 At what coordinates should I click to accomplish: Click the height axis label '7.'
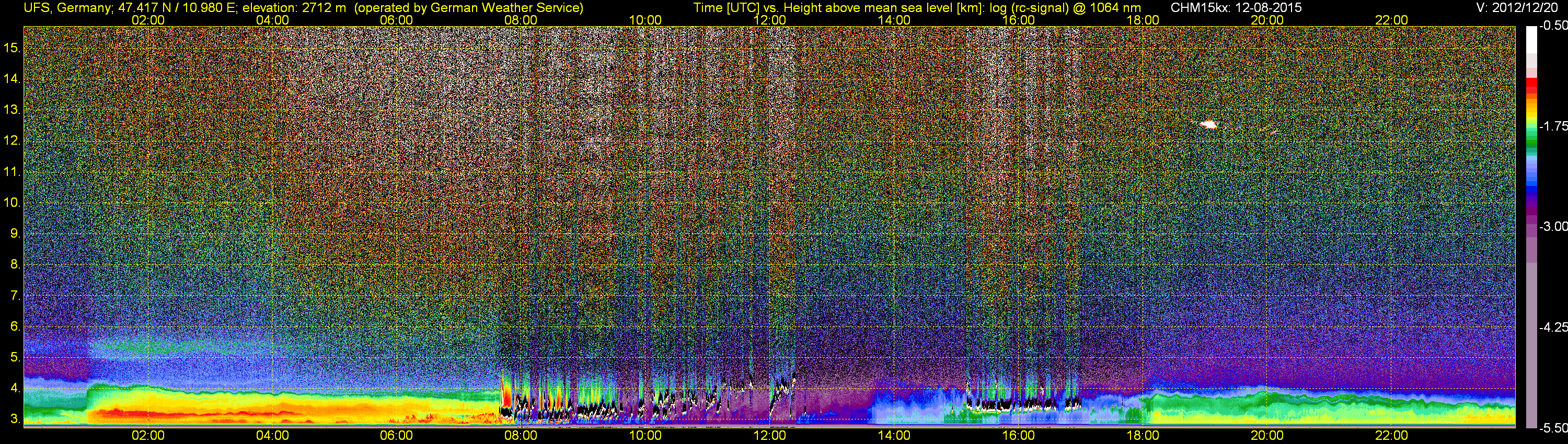pos(15,296)
